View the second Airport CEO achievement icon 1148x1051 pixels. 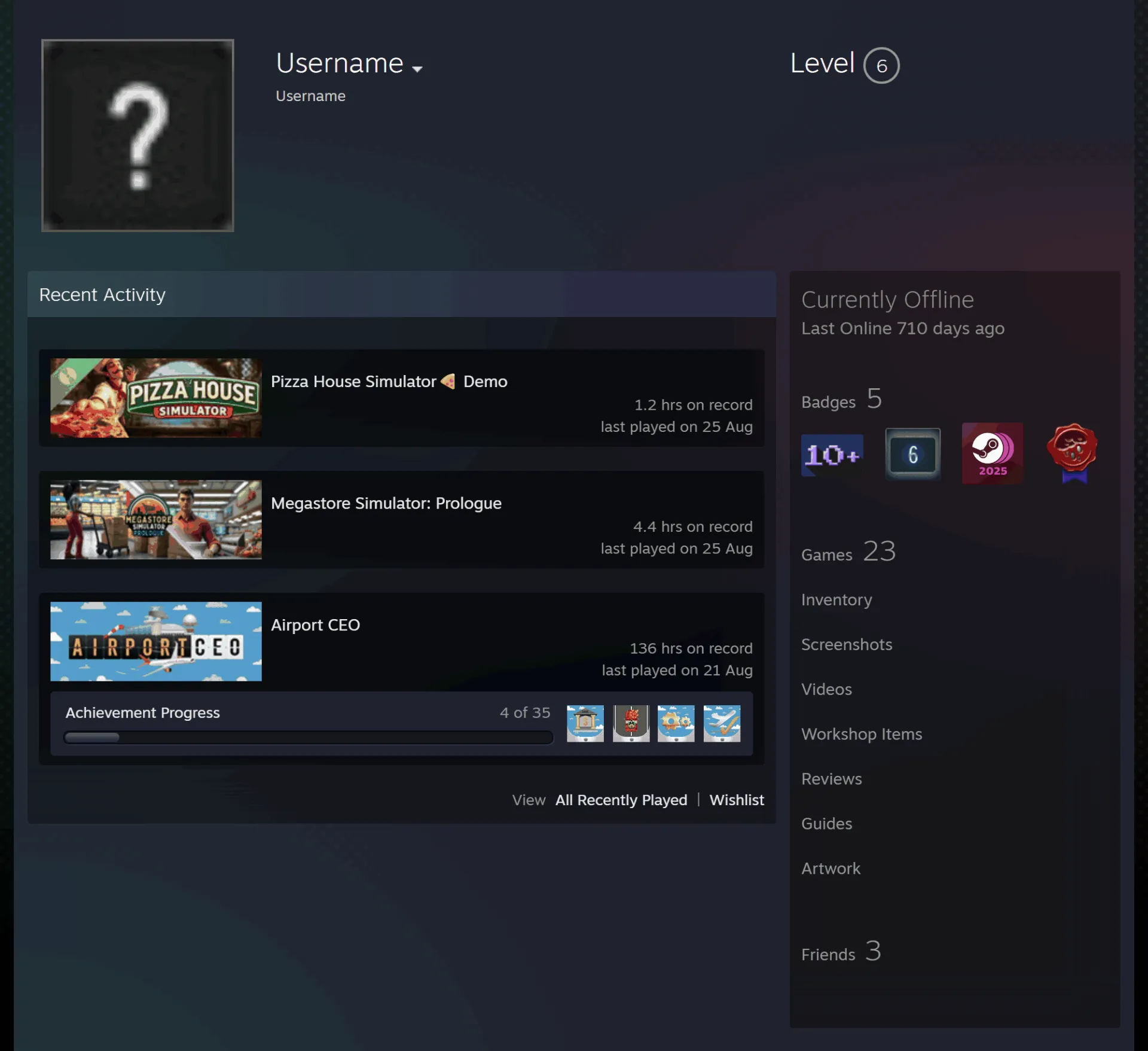coord(631,723)
